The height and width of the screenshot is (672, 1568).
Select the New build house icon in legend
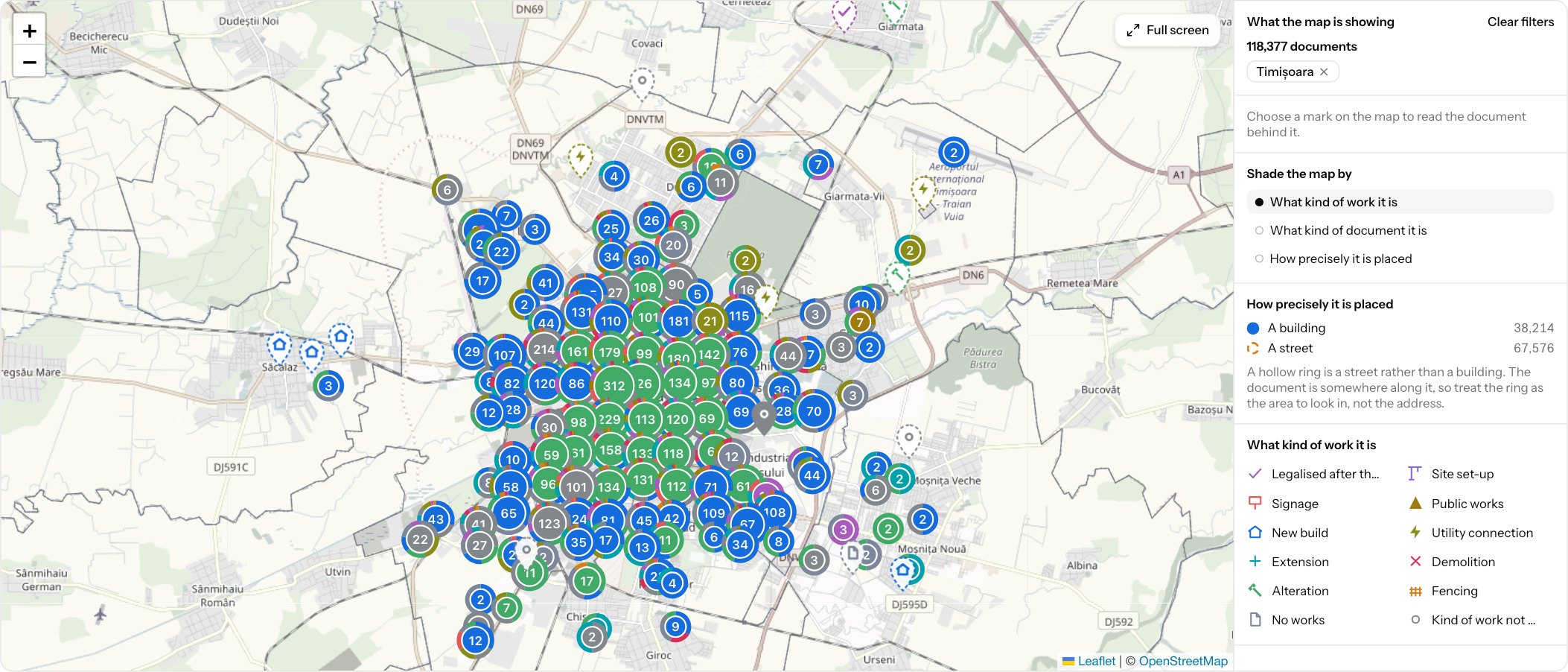pyautogui.click(x=1255, y=532)
